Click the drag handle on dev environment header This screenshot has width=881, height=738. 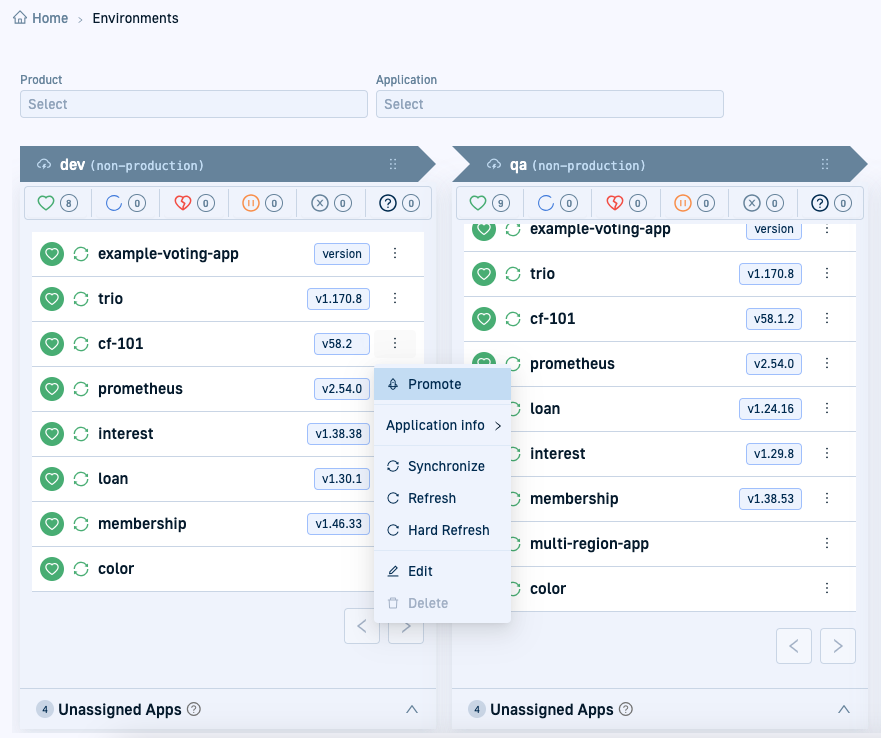(393, 165)
